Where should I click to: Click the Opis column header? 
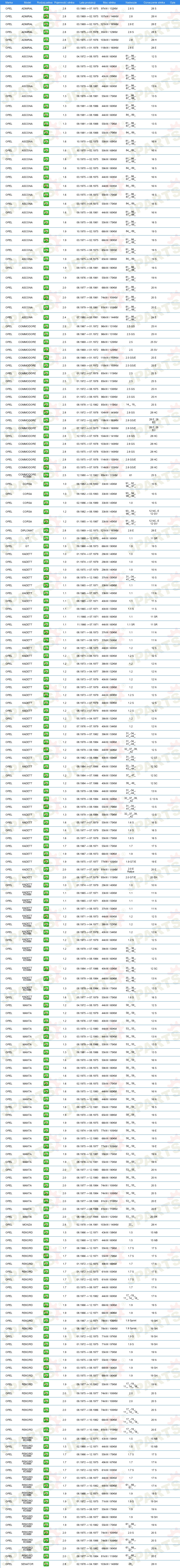point(173,3)
